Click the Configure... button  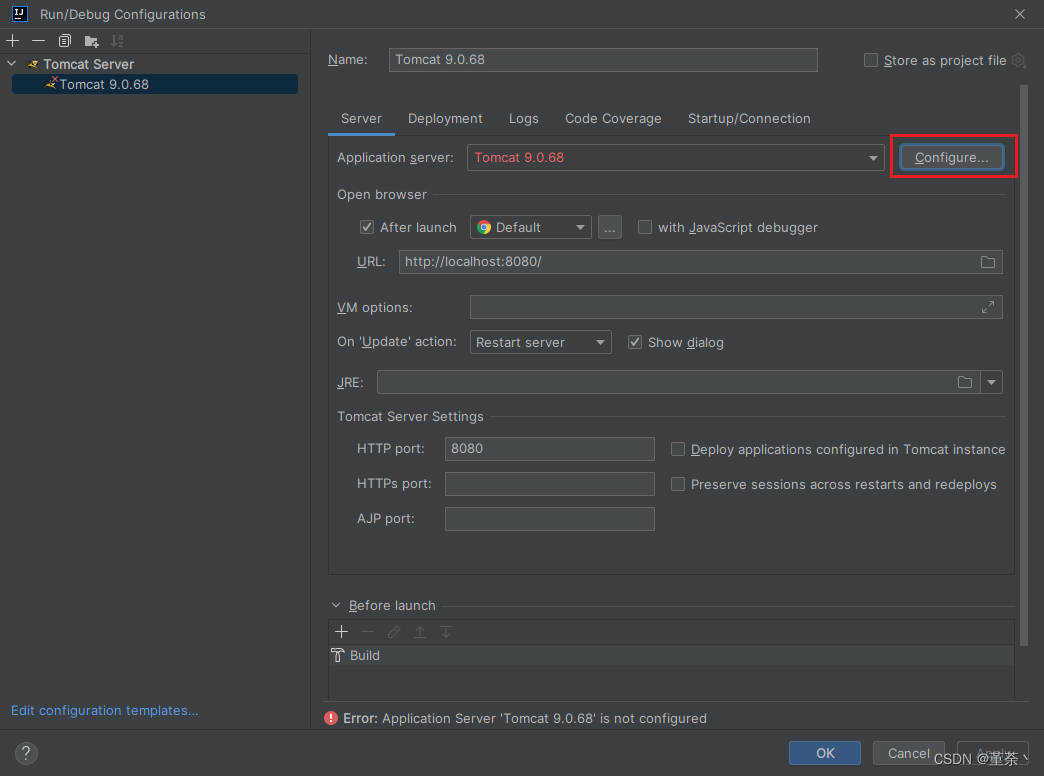pyautogui.click(x=951, y=158)
